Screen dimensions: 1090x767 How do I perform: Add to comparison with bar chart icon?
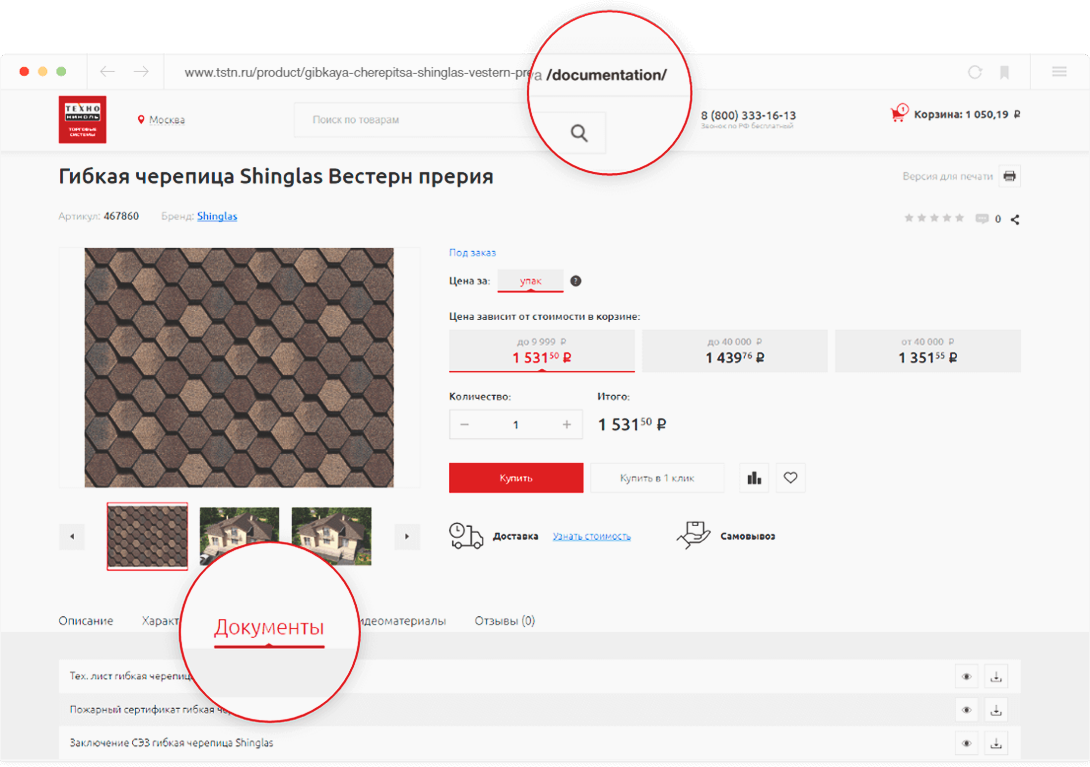tap(754, 478)
